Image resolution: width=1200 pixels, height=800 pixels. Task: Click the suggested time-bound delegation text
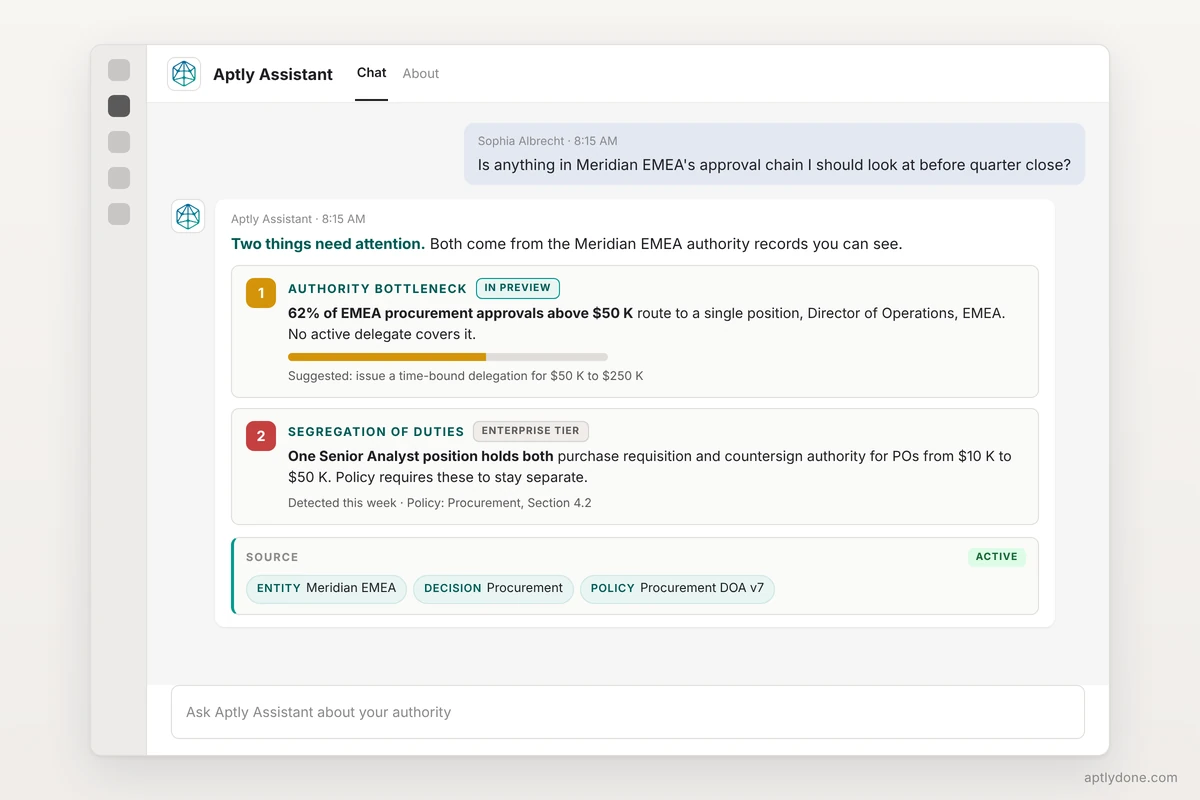click(466, 376)
